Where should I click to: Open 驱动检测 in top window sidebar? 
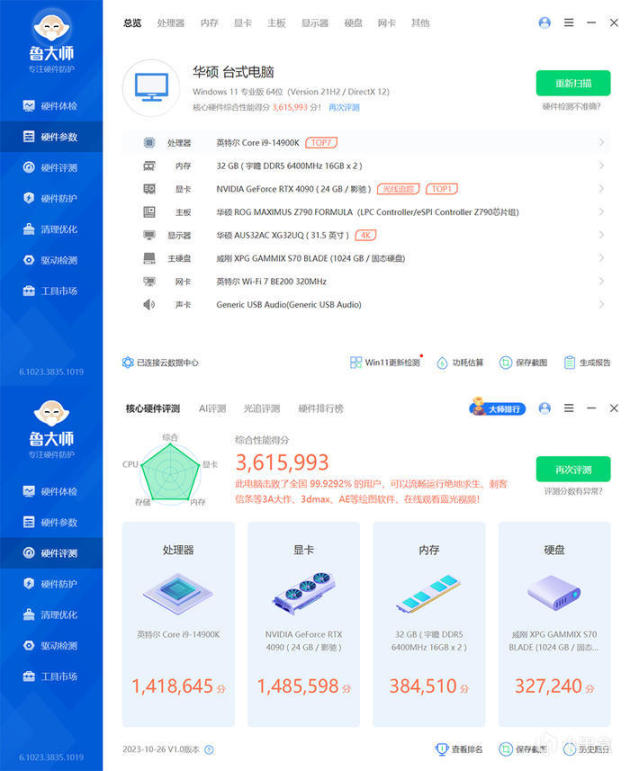tap(51, 260)
